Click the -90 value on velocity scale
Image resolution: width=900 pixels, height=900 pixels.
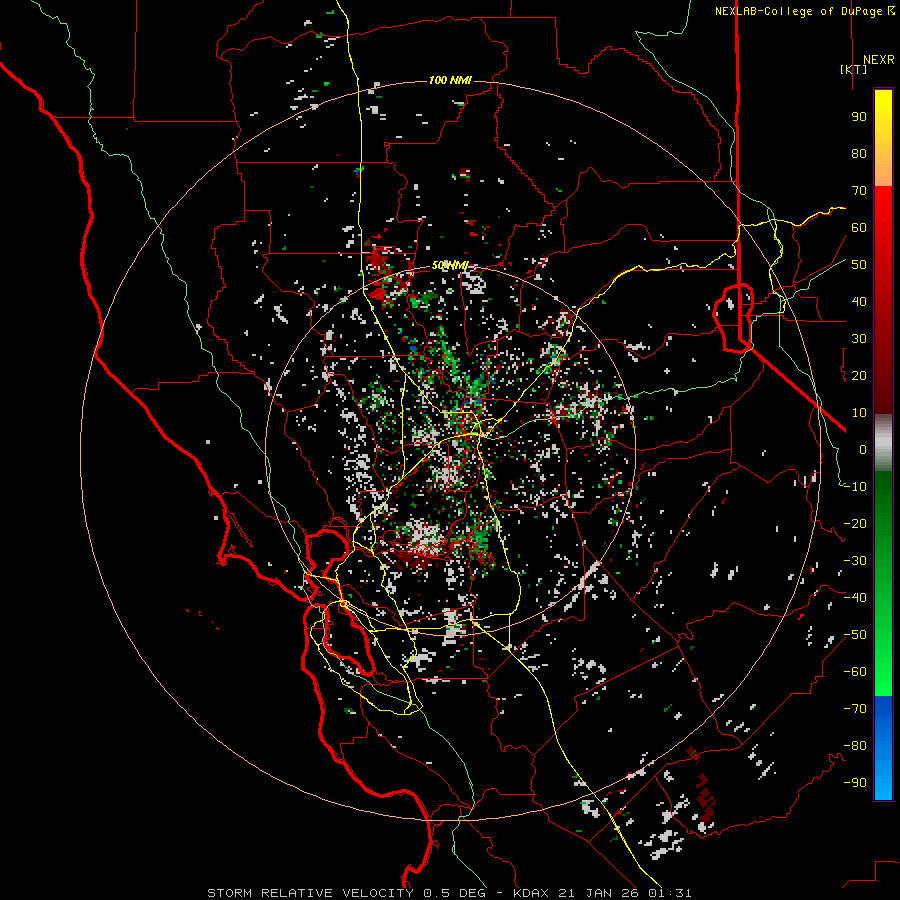(x=855, y=783)
